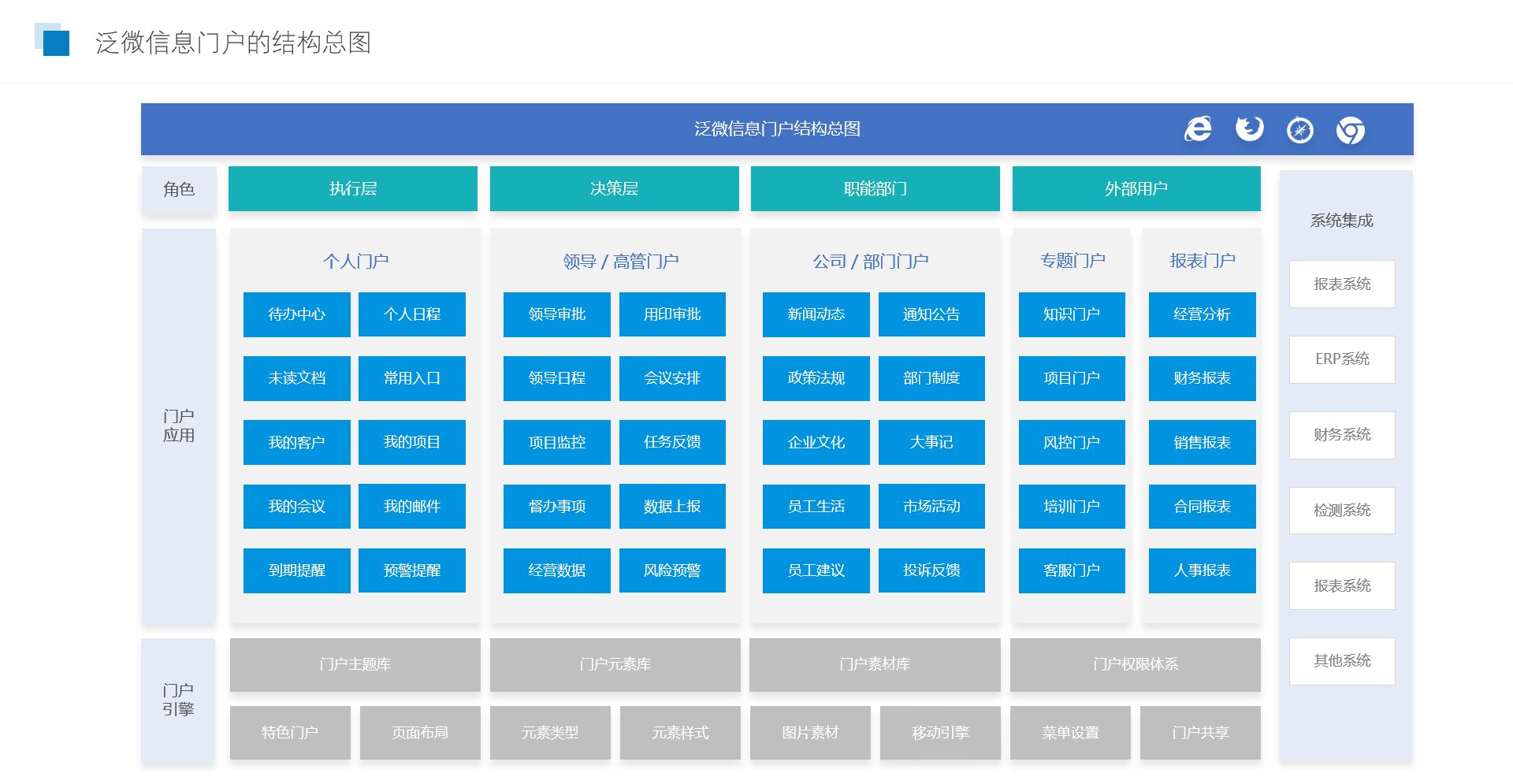The image size is (1513, 784).
Task: Open the 外部用户 role tab
Action: click(x=1136, y=189)
